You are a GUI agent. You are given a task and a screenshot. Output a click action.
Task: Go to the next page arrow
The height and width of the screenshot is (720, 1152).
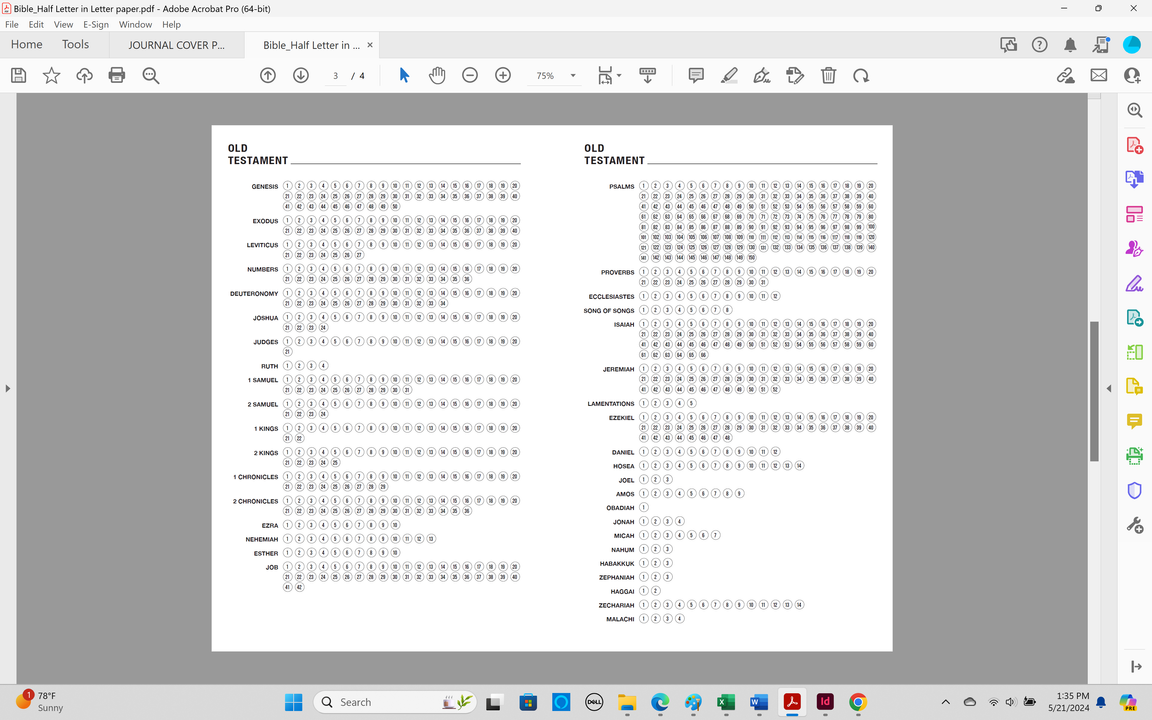(x=301, y=76)
